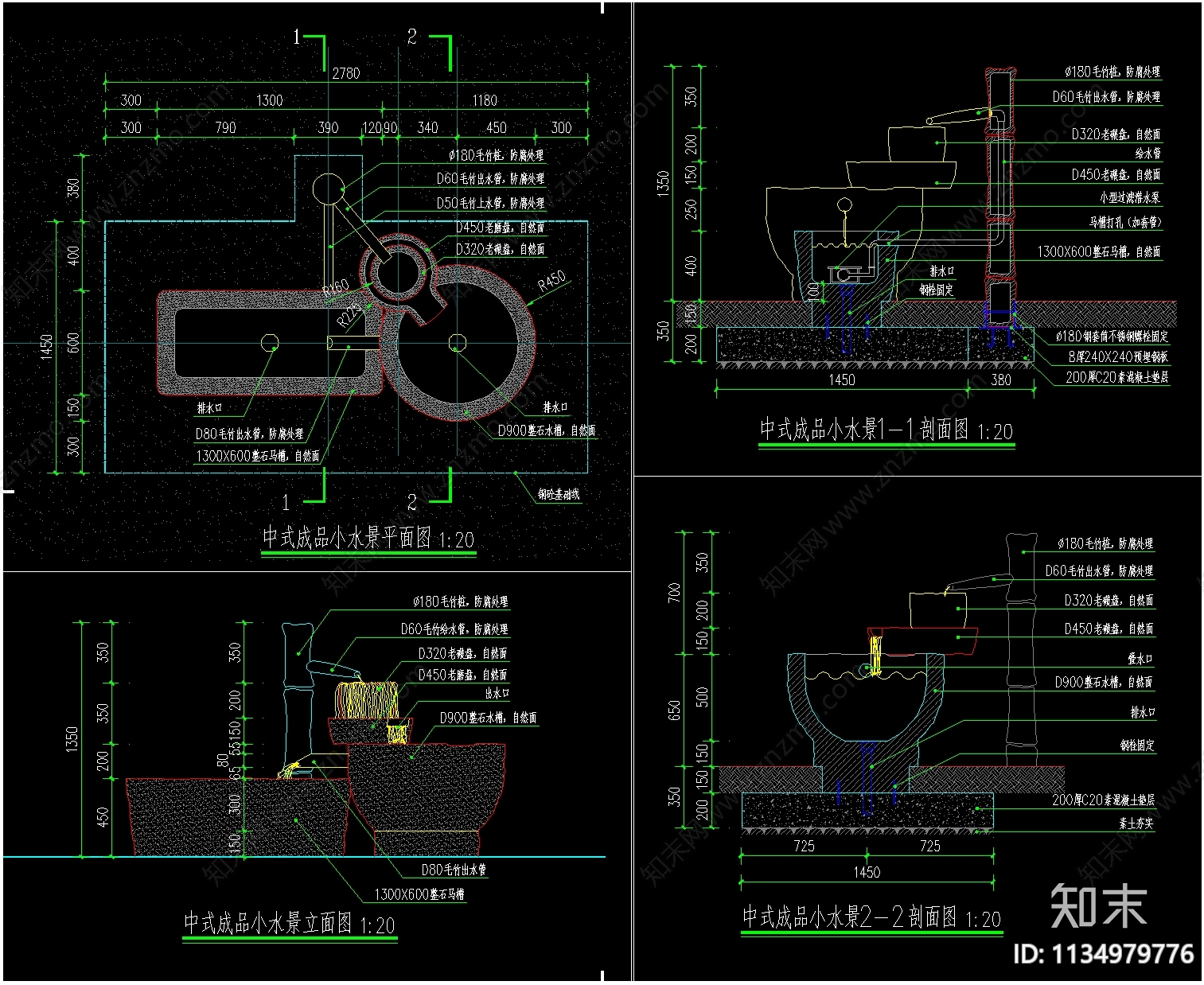Select 1450 horizontal dimension in section 2-2
The image size is (1204, 985).
(867, 873)
